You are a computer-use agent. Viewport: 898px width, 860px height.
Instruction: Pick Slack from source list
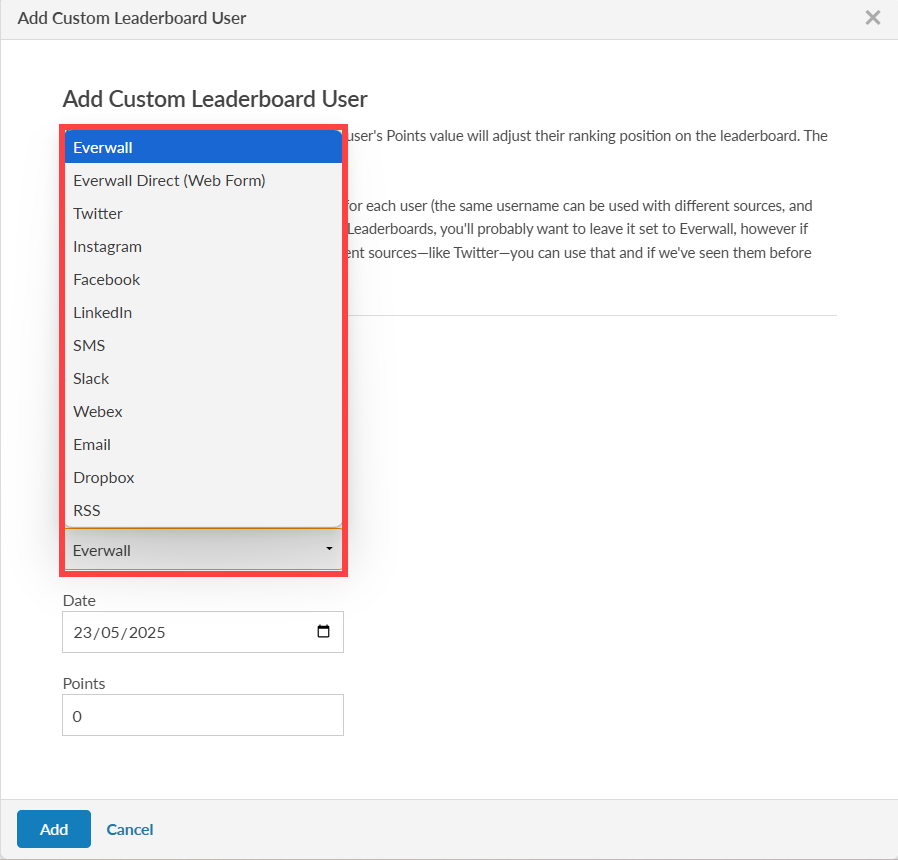point(203,378)
